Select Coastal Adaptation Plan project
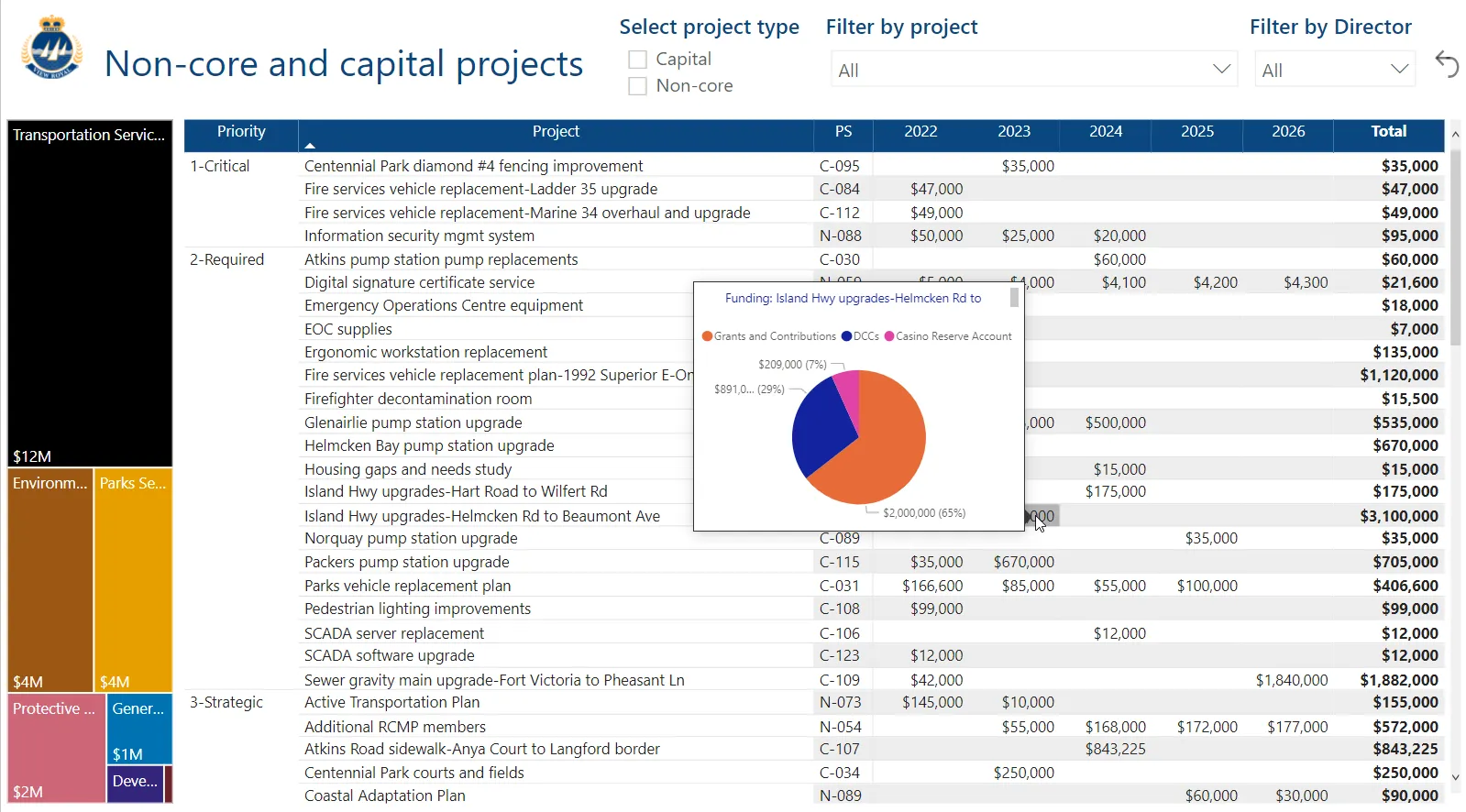Screen dimensions: 1466x812 (384, 796)
